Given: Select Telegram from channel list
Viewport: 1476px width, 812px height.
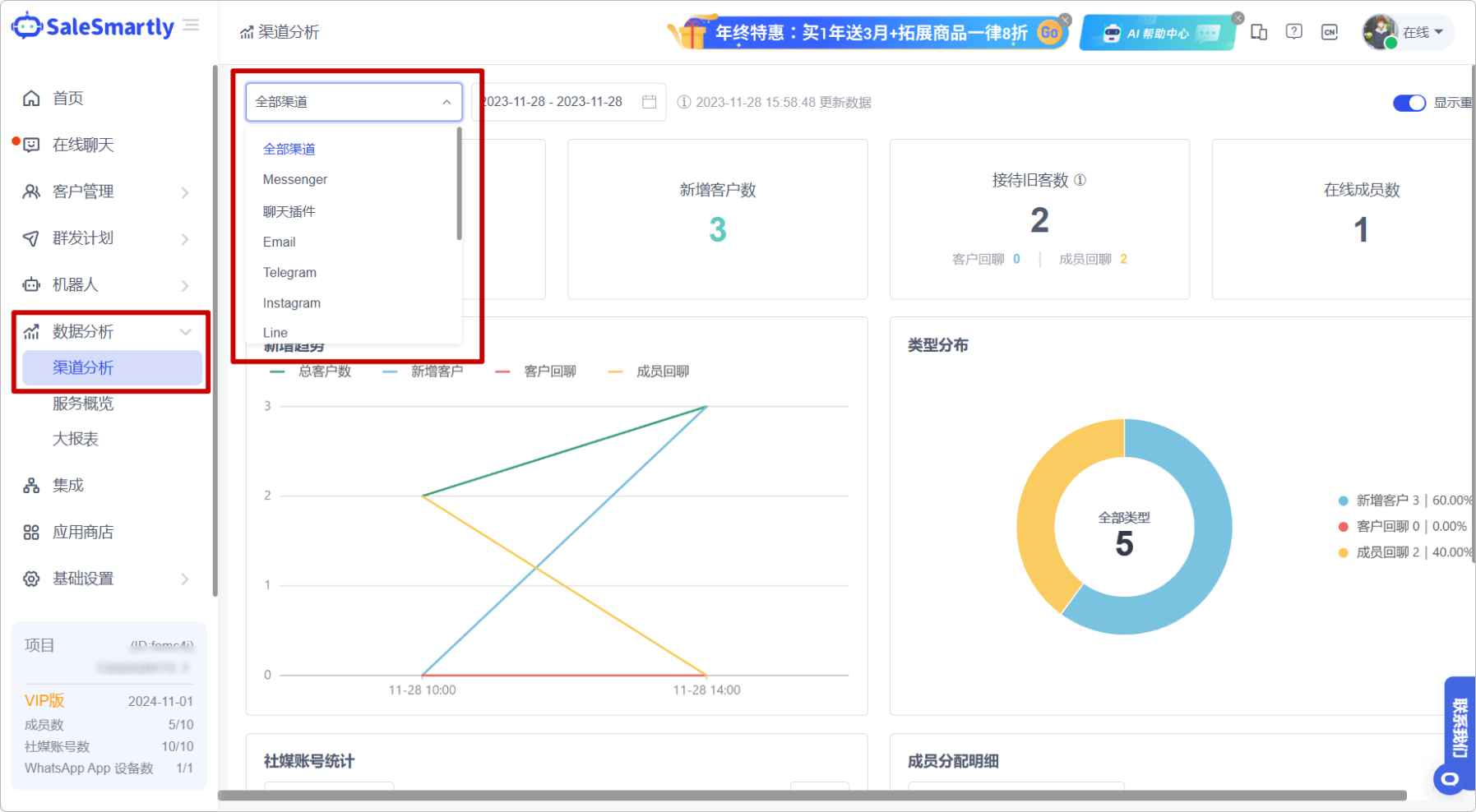Looking at the screenshot, I should [289, 273].
